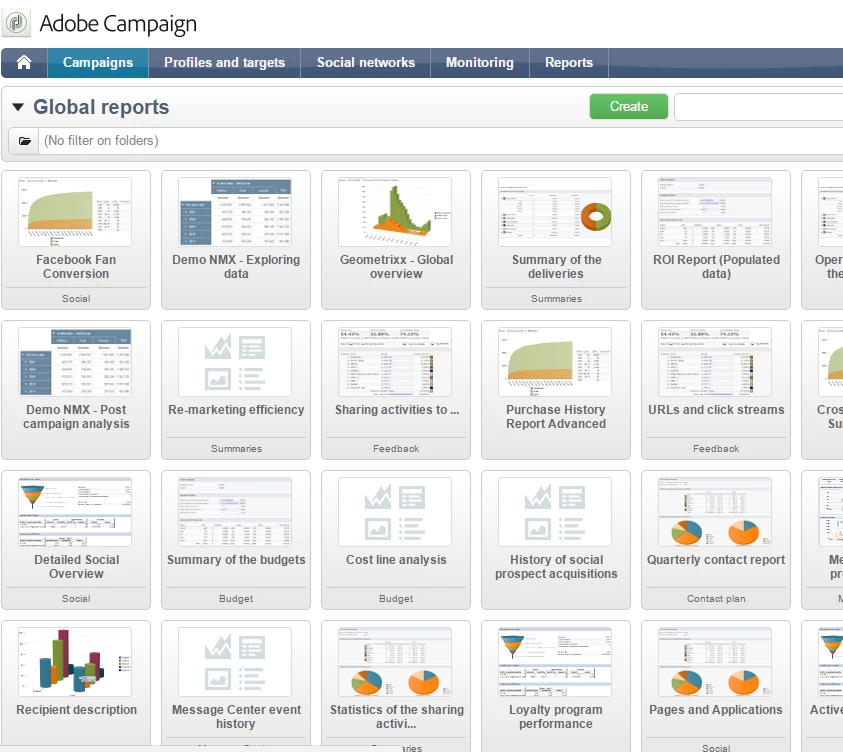Open Recipient description 3D bar thumbnail

point(75,662)
